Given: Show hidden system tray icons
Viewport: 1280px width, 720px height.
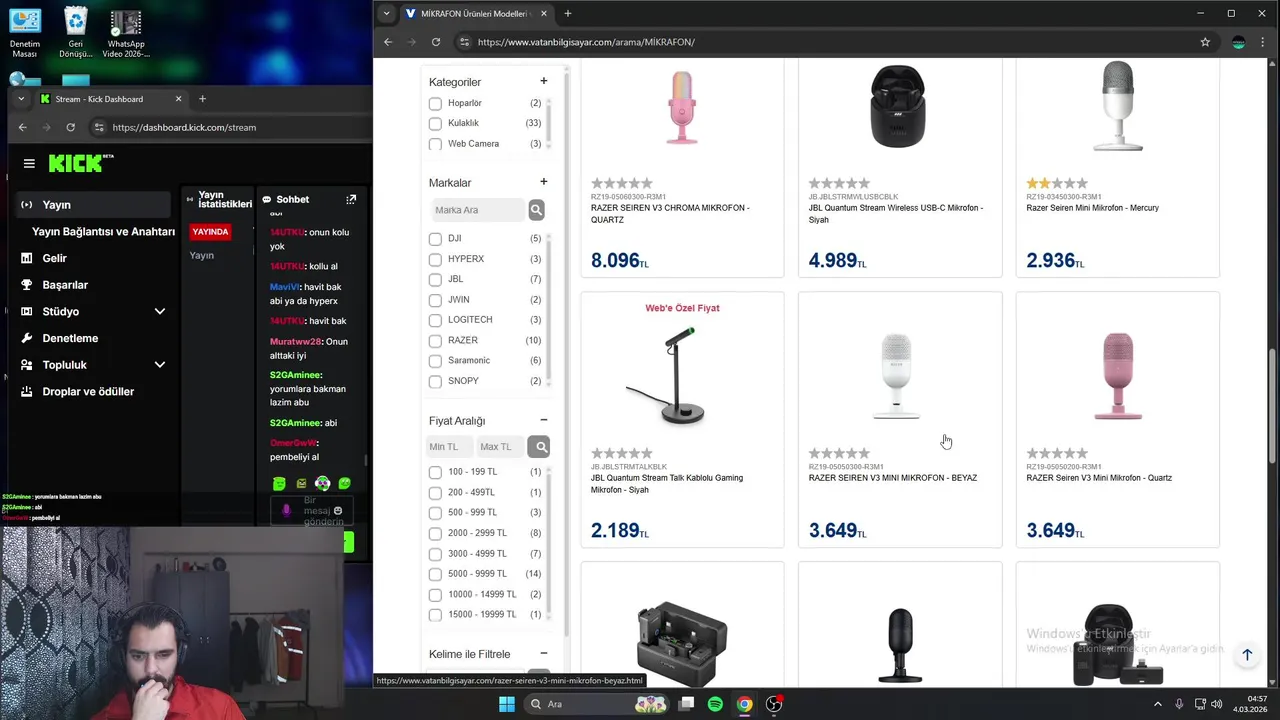Looking at the screenshot, I should (1158, 704).
